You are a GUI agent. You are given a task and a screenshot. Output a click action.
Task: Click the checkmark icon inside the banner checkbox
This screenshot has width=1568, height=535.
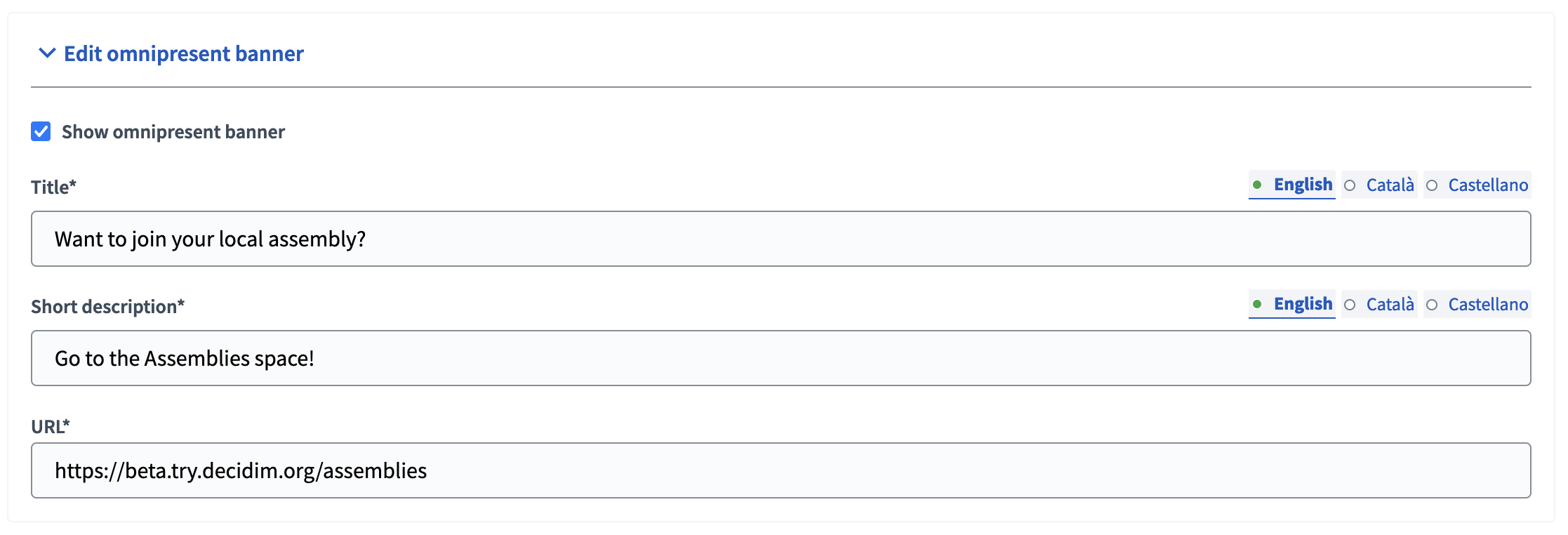coord(41,131)
